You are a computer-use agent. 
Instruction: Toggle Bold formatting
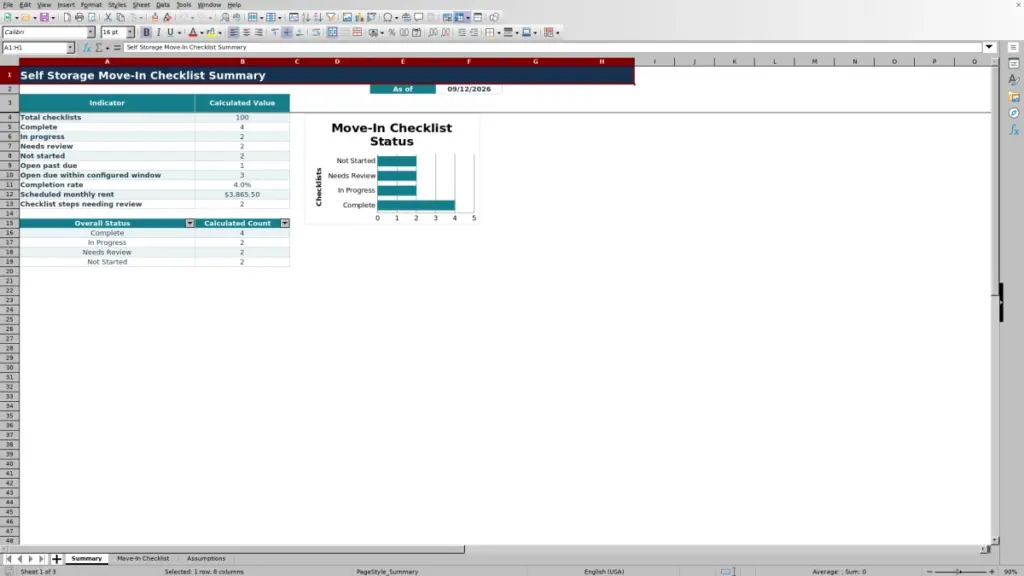tap(146, 32)
